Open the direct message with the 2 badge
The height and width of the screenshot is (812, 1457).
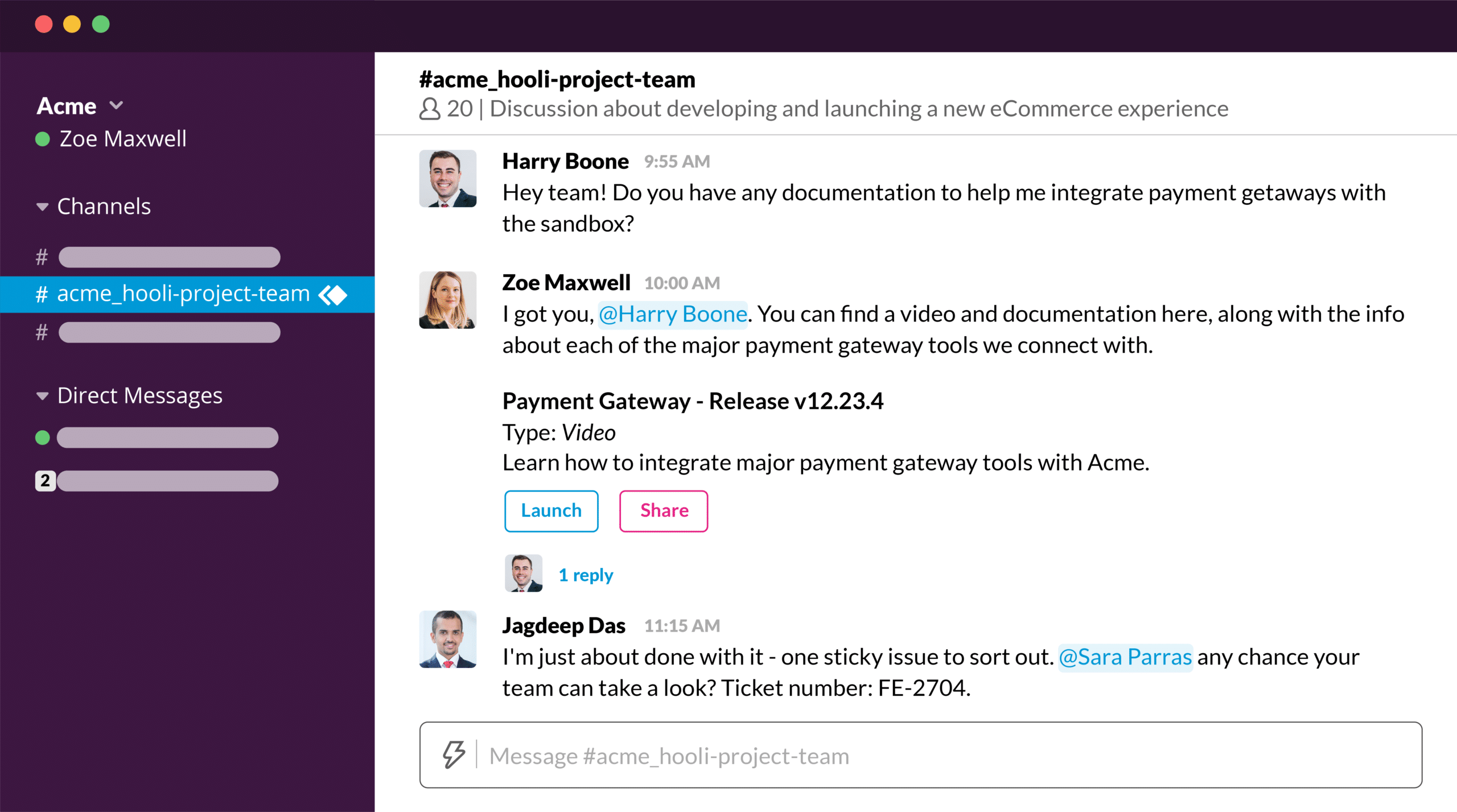(x=167, y=481)
